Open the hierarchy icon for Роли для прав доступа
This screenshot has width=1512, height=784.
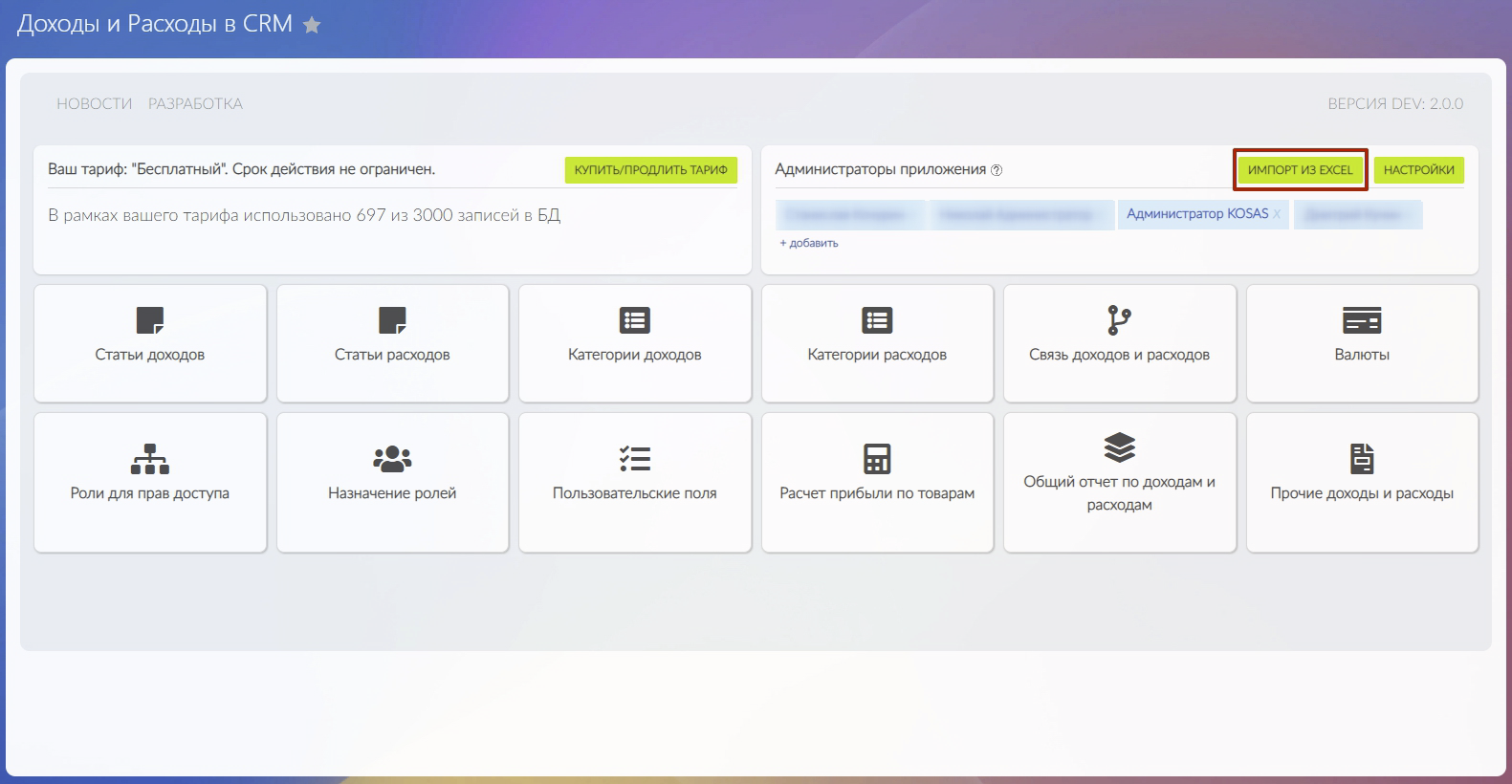pos(150,459)
